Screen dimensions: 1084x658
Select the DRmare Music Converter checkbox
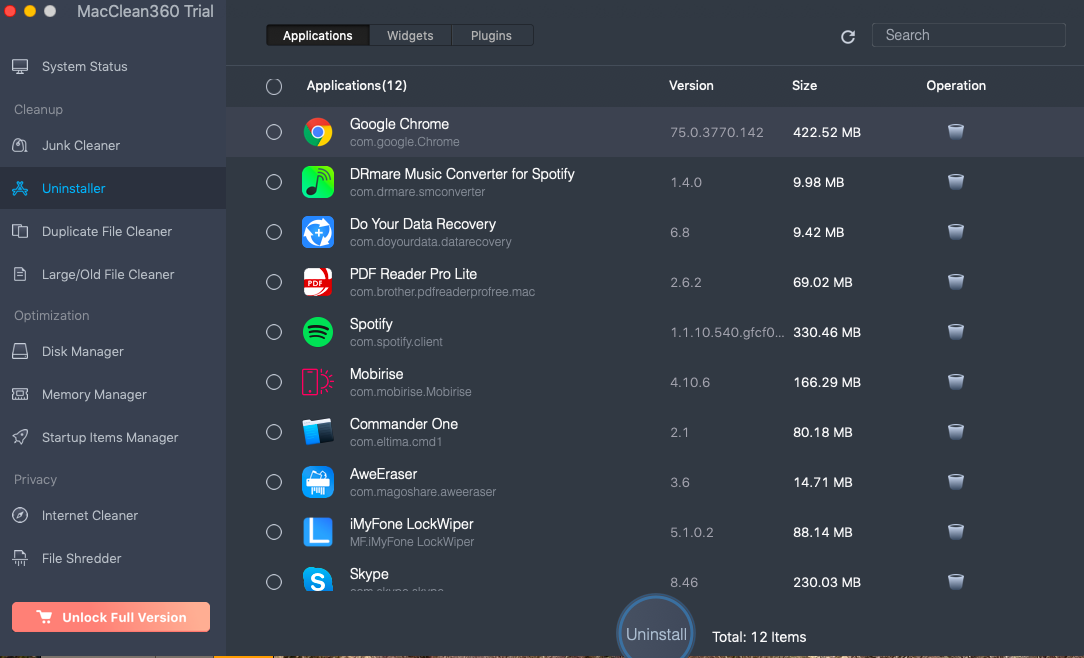click(x=274, y=182)
